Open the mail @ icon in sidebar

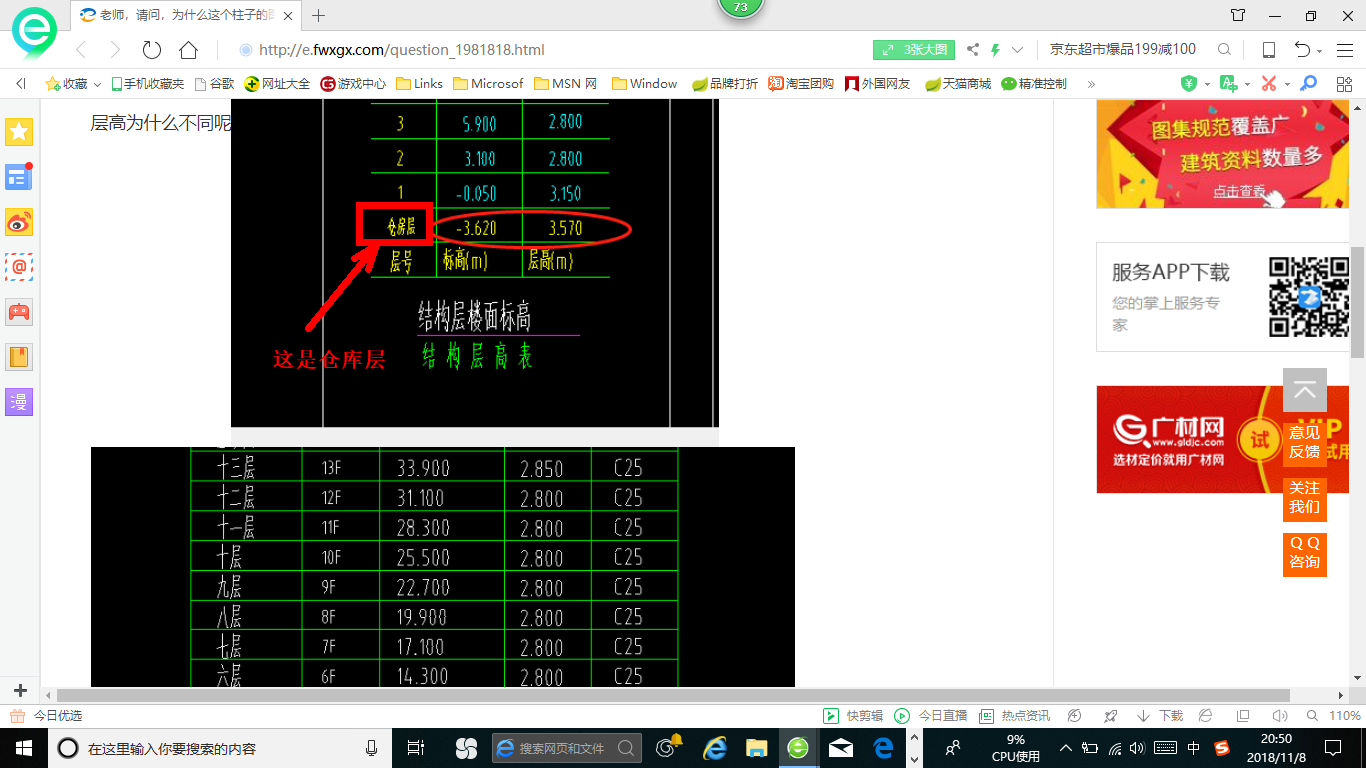pos(19,267)
